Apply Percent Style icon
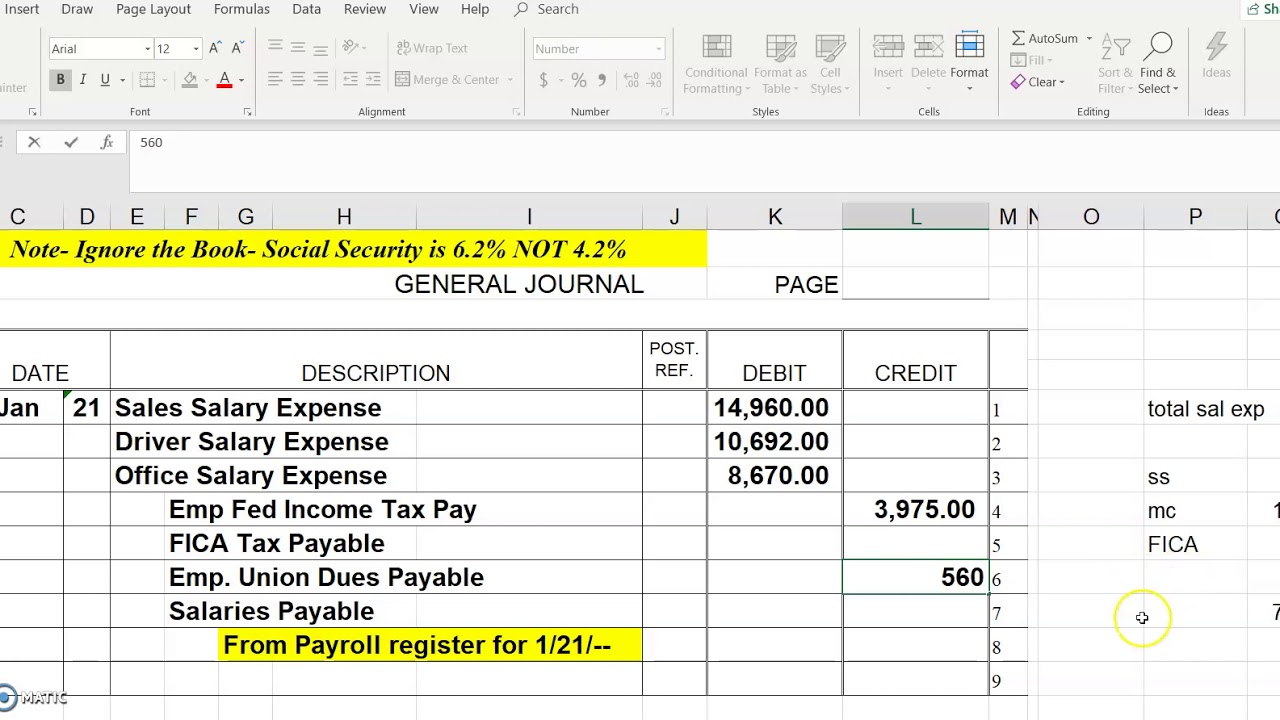1280x720 pixels. [x=579, y=80]
